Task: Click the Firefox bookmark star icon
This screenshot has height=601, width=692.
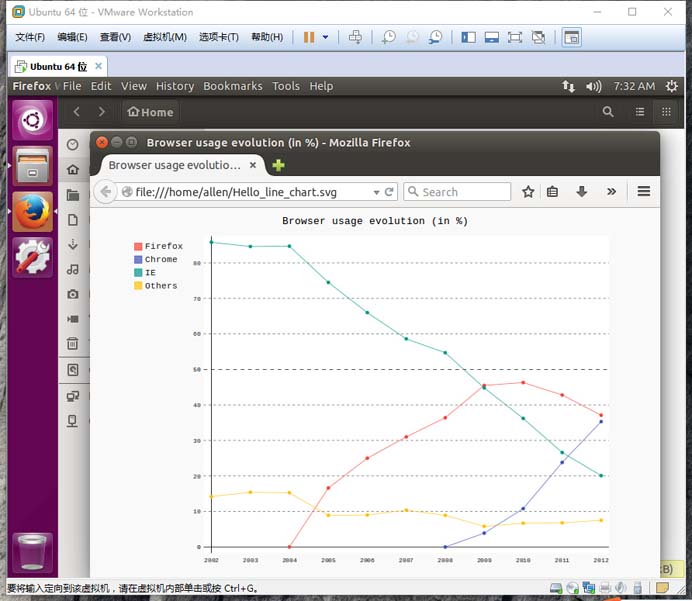Action: pos(528,192)
